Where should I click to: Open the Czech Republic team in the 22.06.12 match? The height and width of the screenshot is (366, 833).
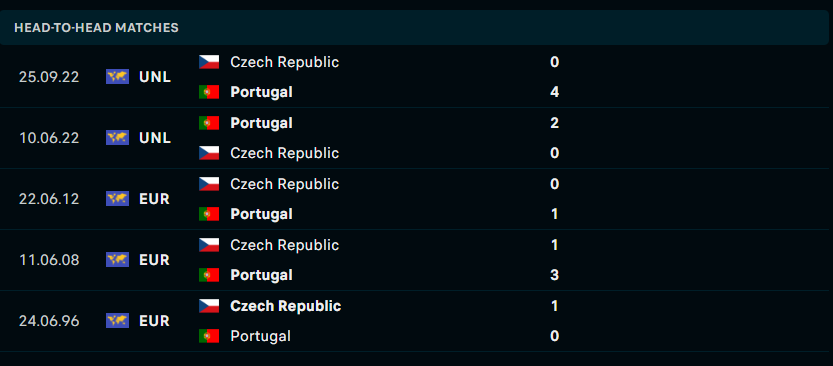click(x=284, y=184)
